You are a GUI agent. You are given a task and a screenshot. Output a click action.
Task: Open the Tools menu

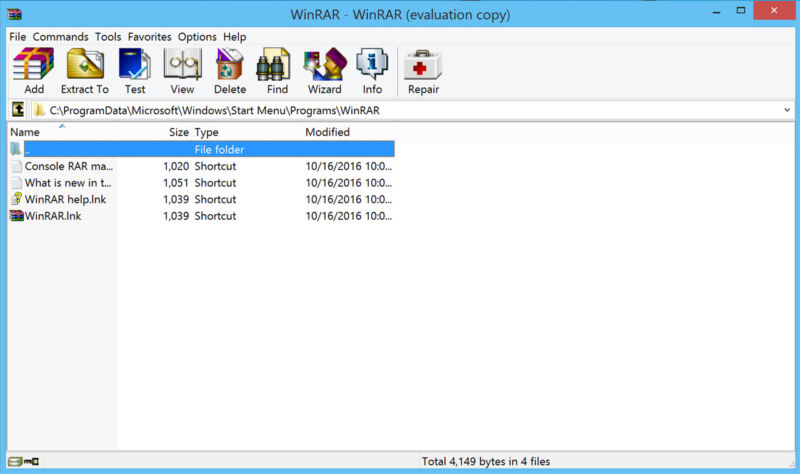[108, 37]
